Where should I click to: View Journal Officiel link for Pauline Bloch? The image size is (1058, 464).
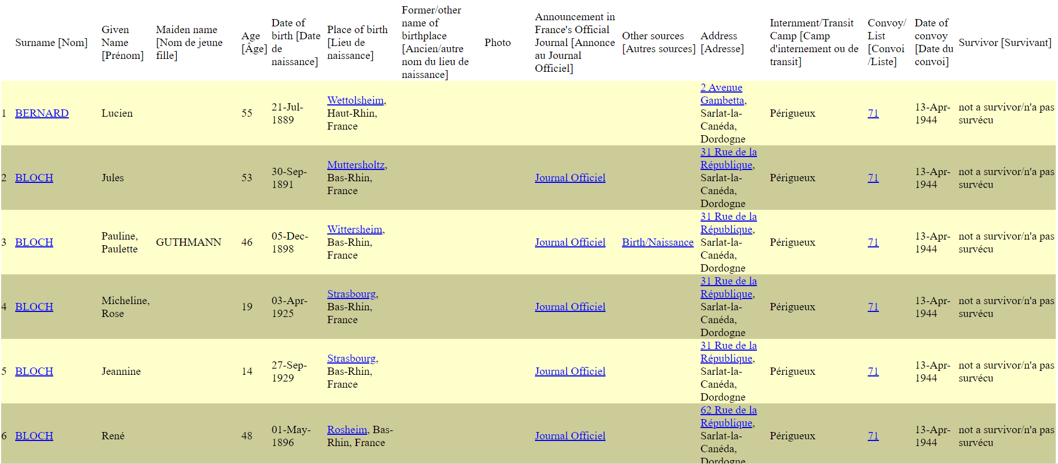click(570, 242)
